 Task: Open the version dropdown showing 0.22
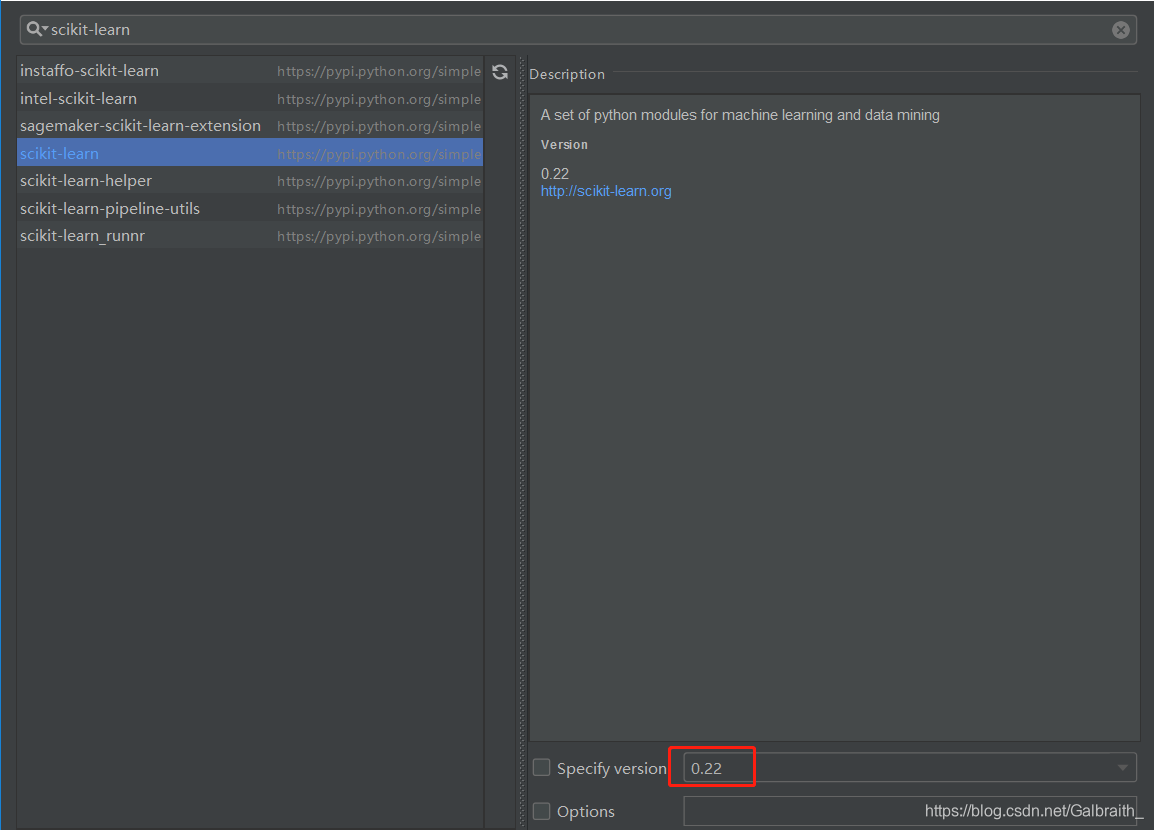coord(910,767)
